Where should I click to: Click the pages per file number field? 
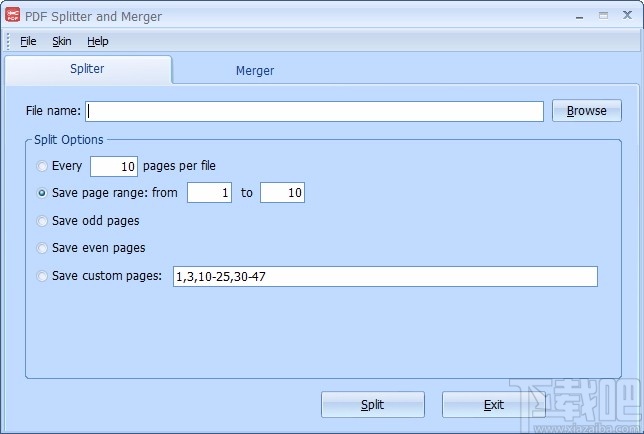click(114, 166)
